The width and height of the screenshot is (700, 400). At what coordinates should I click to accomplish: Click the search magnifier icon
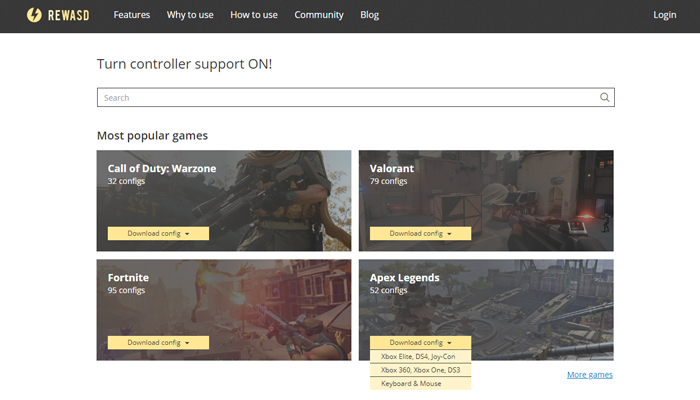click(604, 97)
